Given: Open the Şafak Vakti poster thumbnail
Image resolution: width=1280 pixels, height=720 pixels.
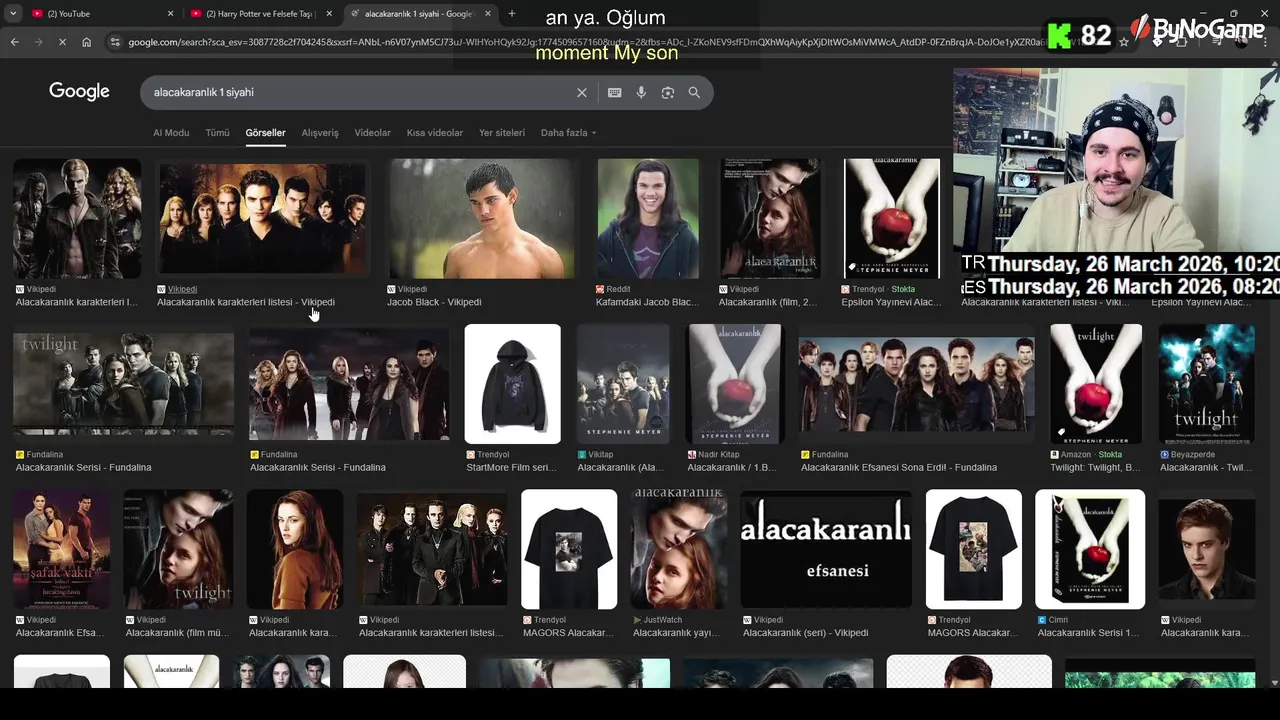Looking at the screenshot, I should click(62, 549).
